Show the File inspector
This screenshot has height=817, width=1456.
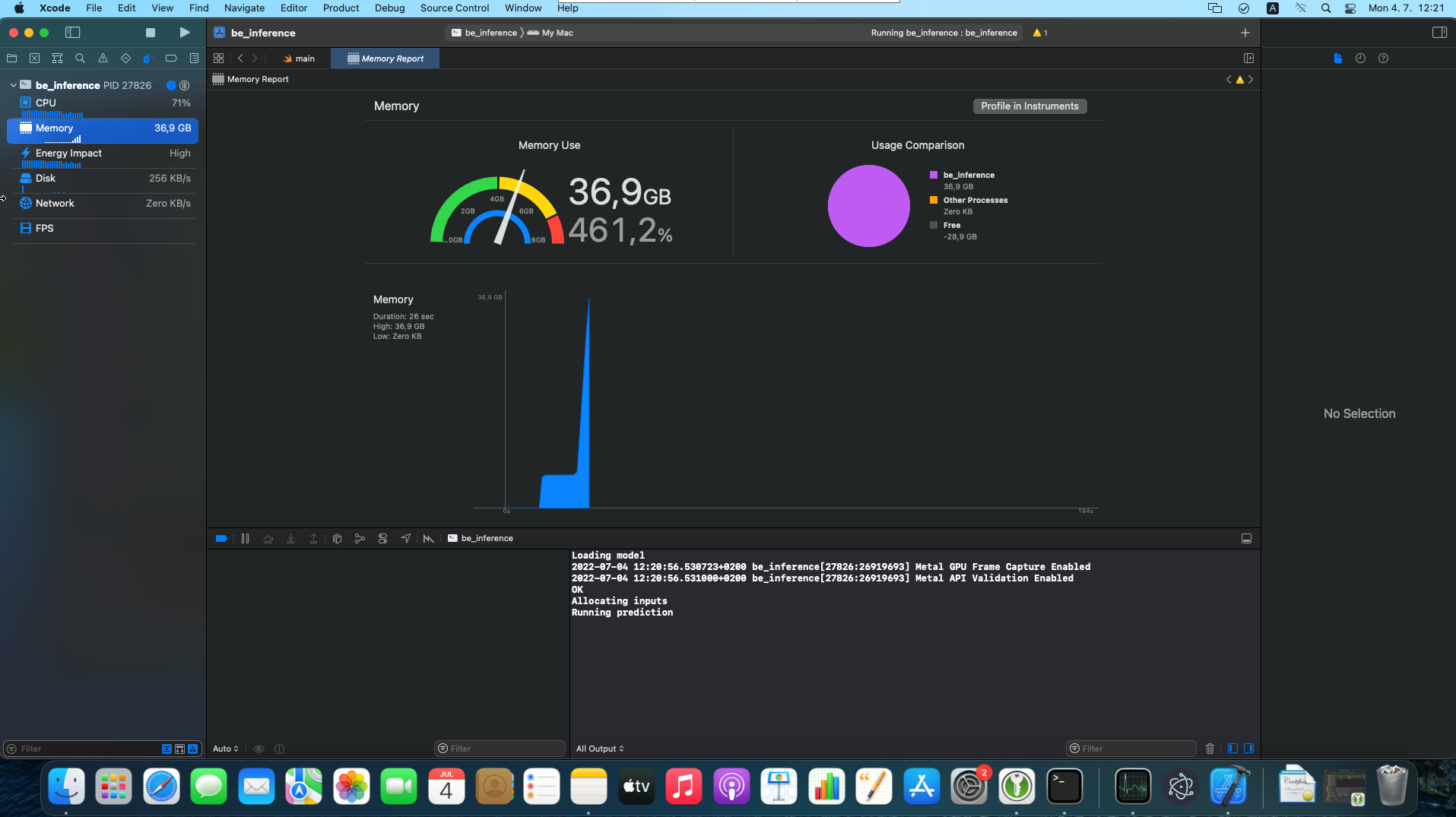pos(1337,59)
